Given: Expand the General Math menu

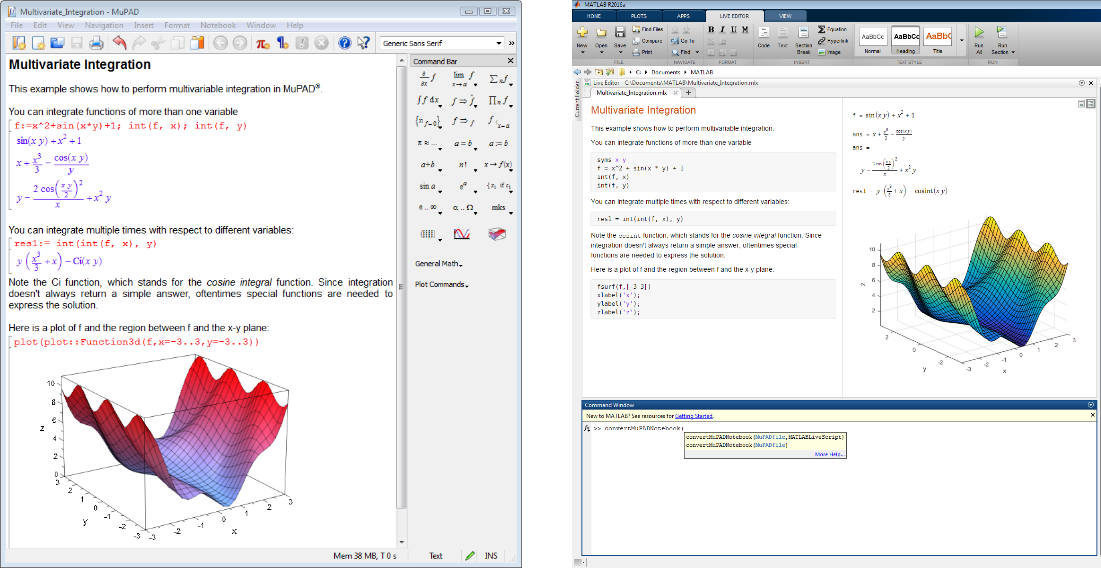Looking at the screenshot, I should (x=438, y=264).
